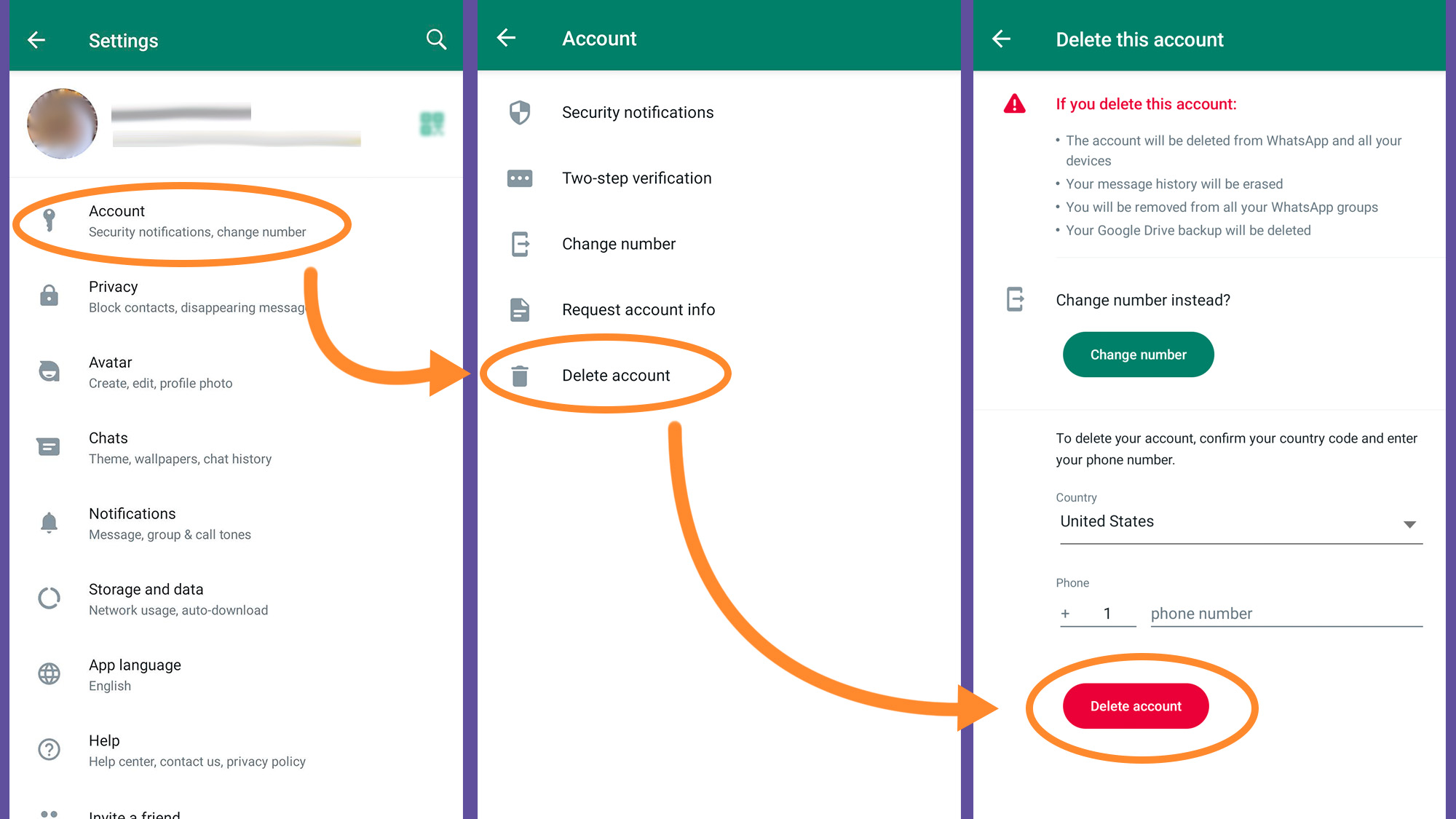Open the QR code icon beside profile
The width and height of the screenshot is (1456, 819).
click(432, 124)
